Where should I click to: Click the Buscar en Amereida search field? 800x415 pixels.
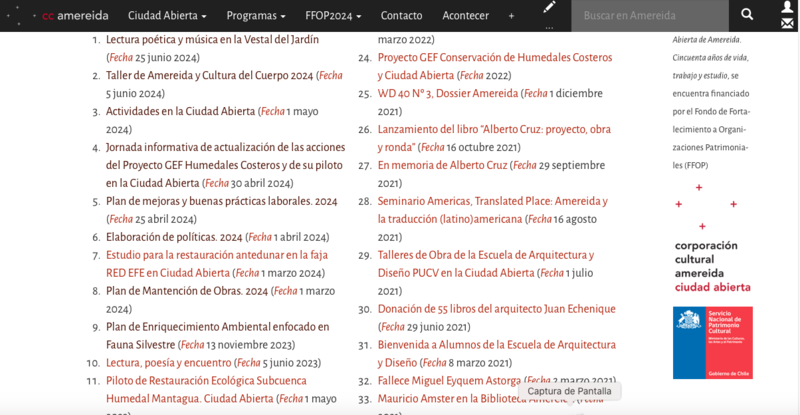(x=649, y=16)
